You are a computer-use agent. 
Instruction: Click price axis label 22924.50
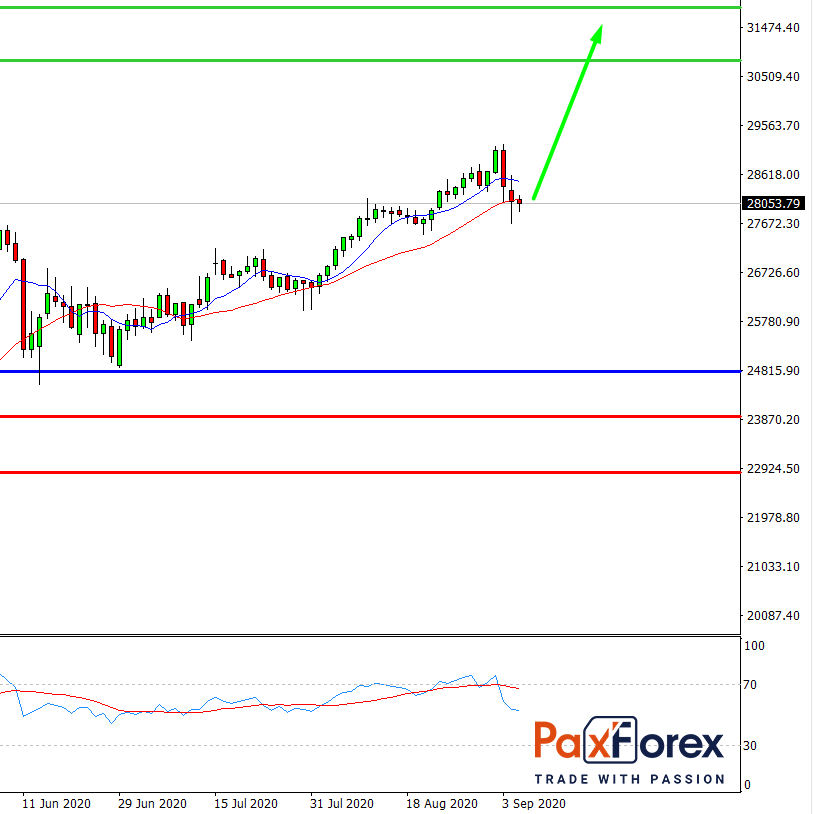[x=773, y=469]
